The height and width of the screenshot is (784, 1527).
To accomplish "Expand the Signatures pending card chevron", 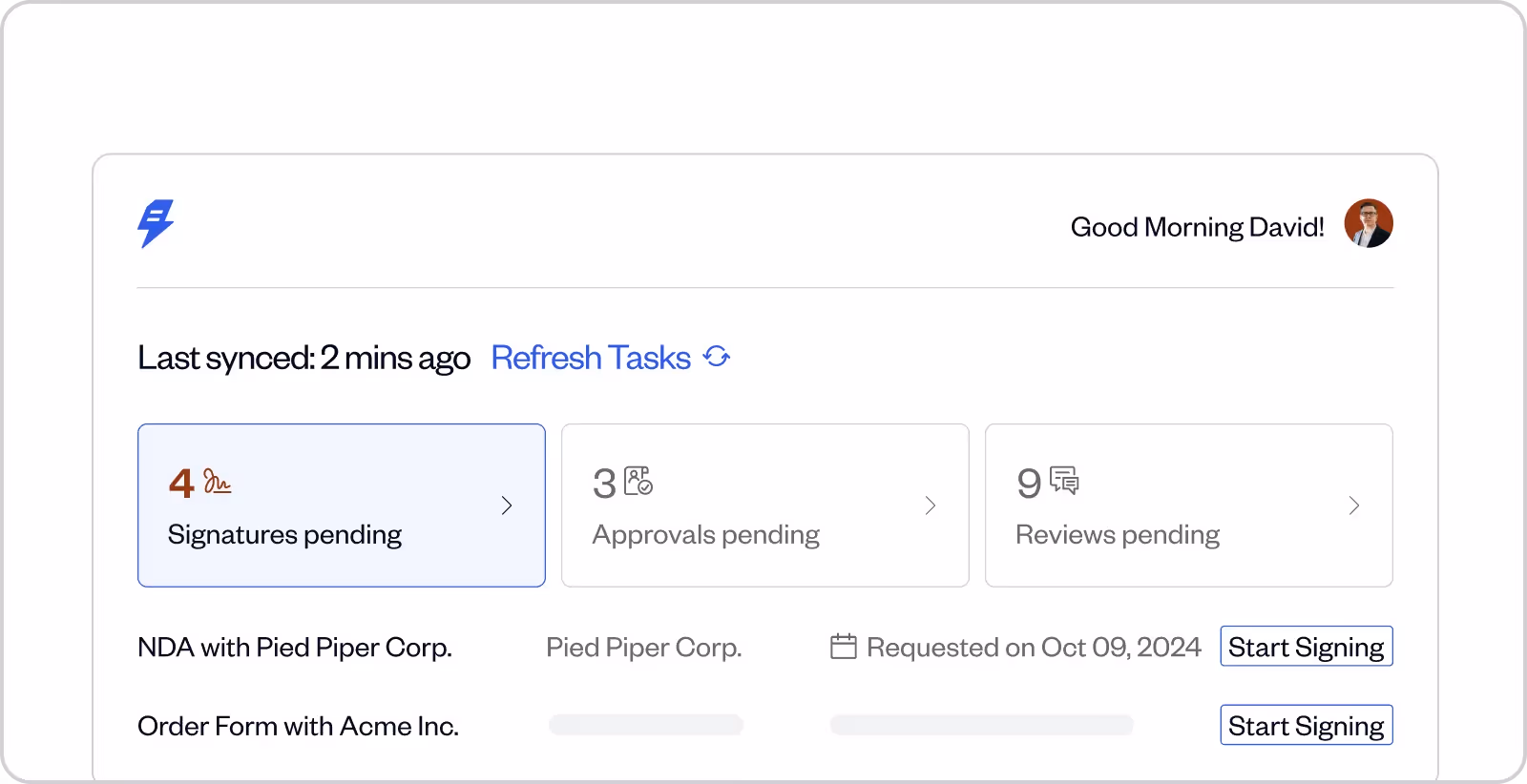I will coord(507,505).
